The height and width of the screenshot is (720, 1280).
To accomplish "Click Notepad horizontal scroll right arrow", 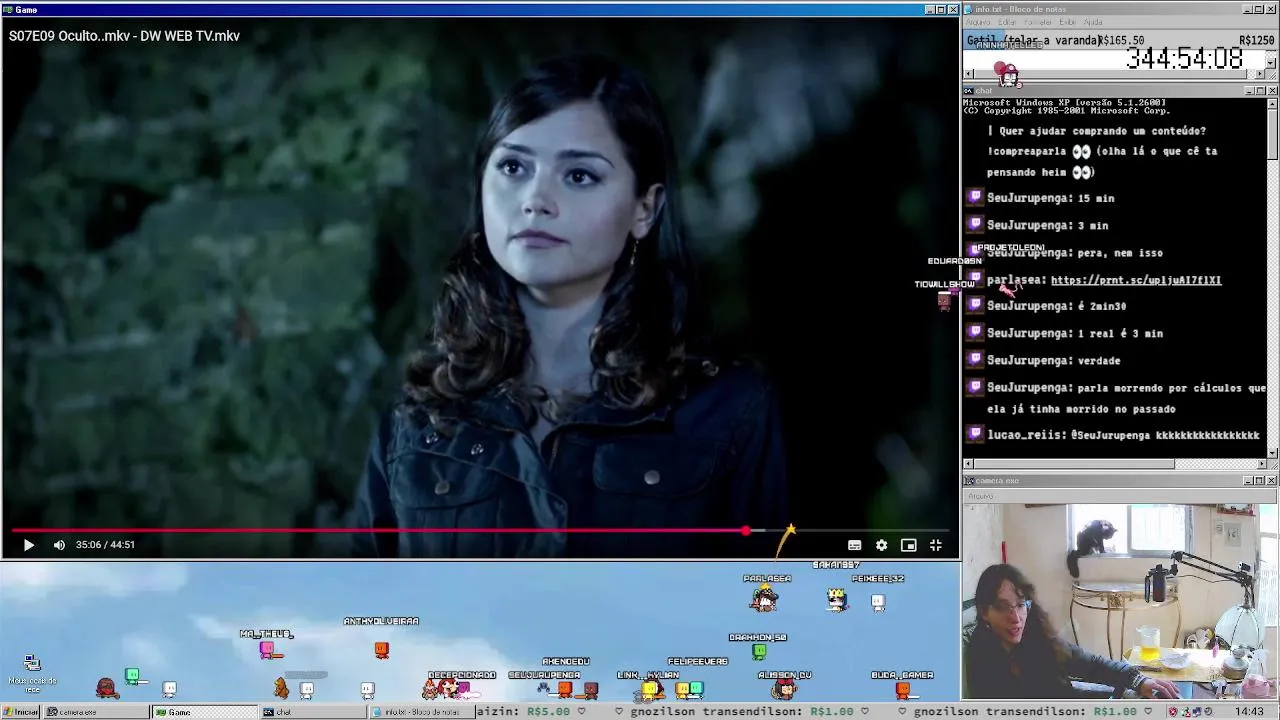I will (x=1261, y=75).
